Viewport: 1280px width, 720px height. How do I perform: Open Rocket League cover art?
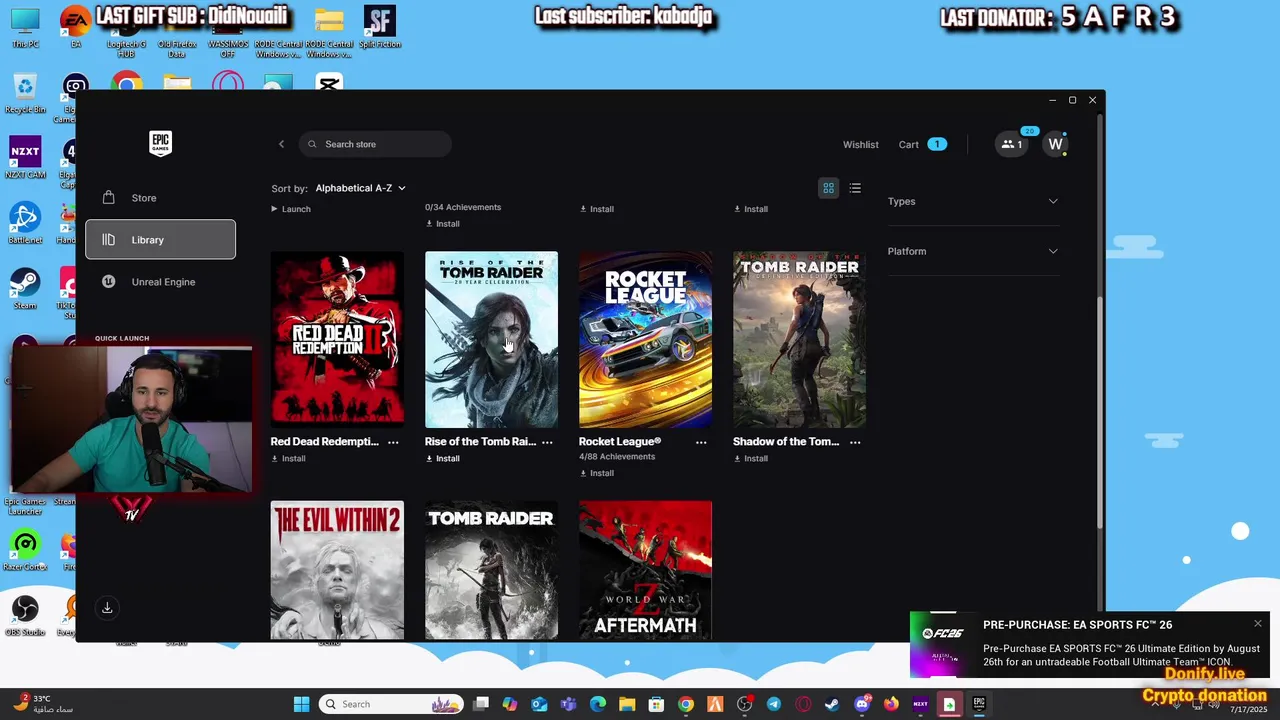click(x=645, y=339)
